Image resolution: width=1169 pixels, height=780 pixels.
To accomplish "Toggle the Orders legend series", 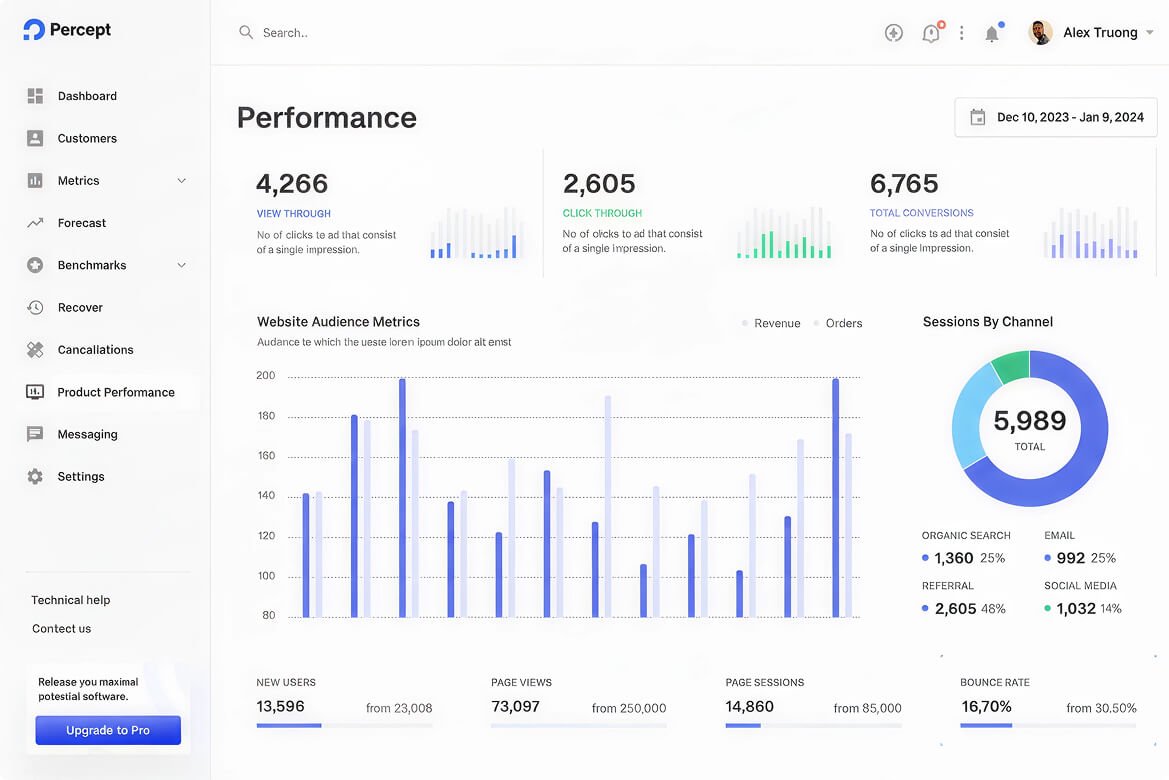I will coord(837,323).
